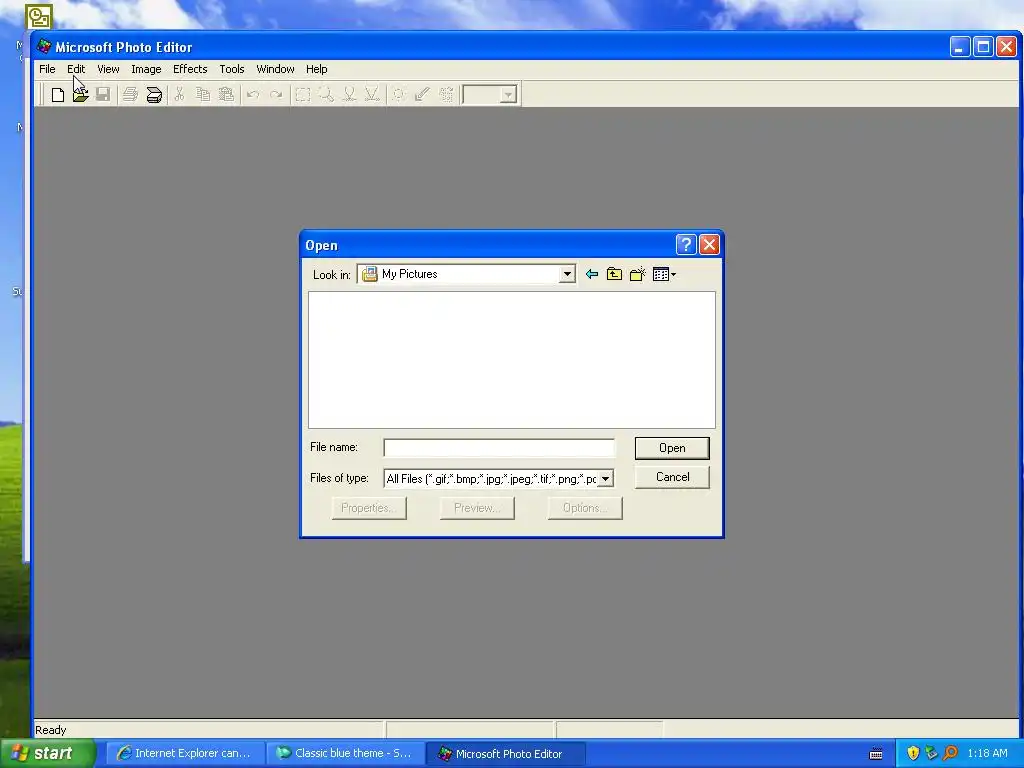Screen dimensions: 1024x768
Task: Click the Print toolbar icon
Action: click(131, 95)
